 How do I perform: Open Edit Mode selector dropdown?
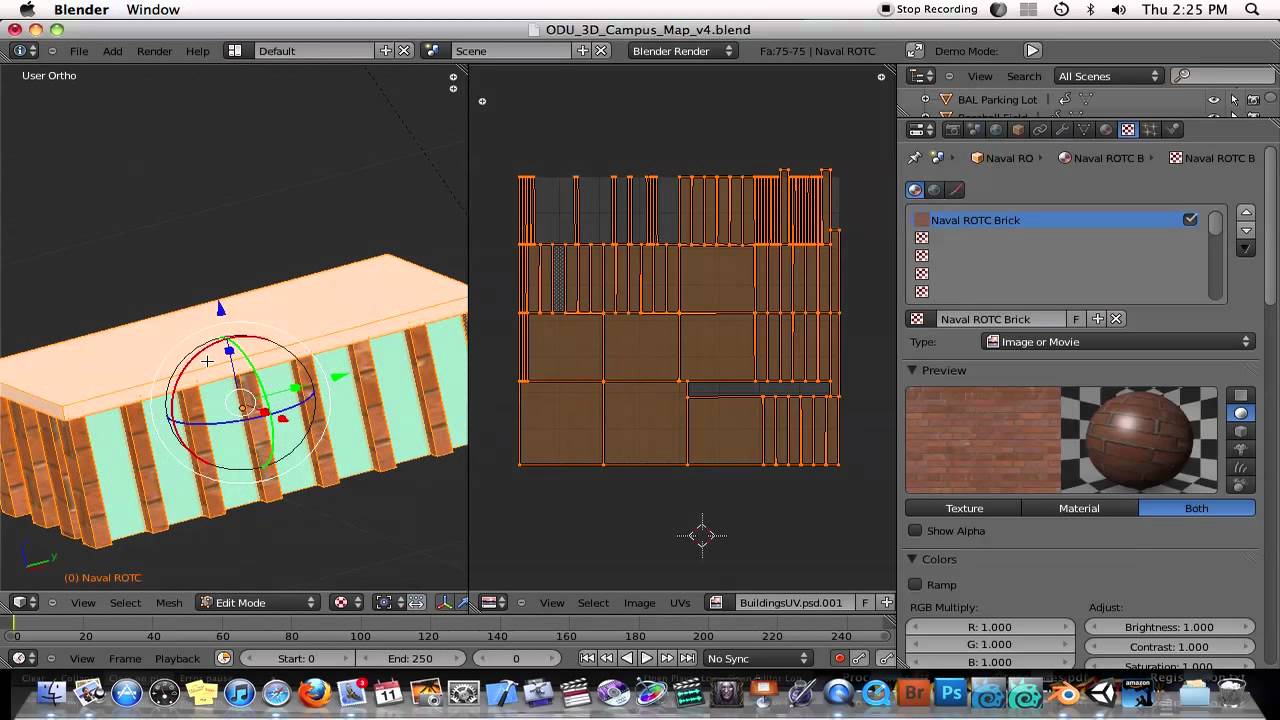click(x=257, y=602)
